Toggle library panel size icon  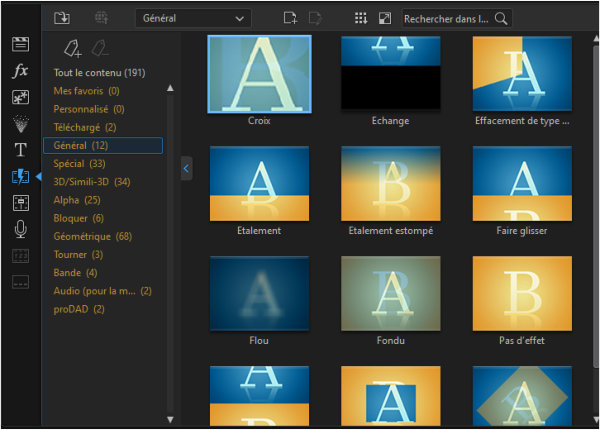click(385, 17)
